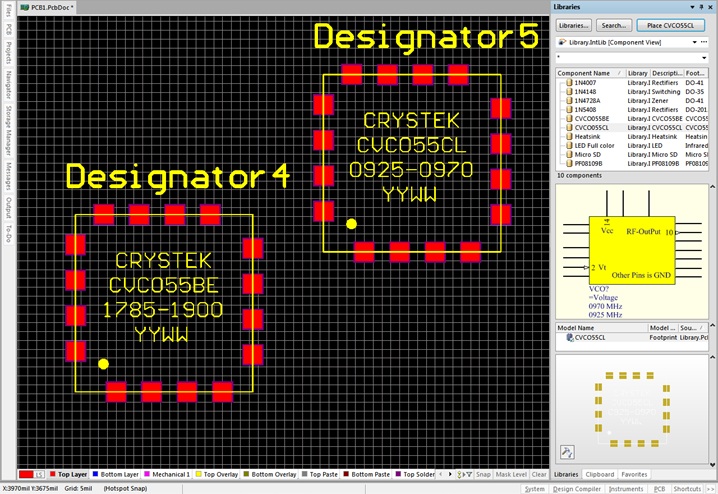Click the Heatsink component icon

point(569,136)
